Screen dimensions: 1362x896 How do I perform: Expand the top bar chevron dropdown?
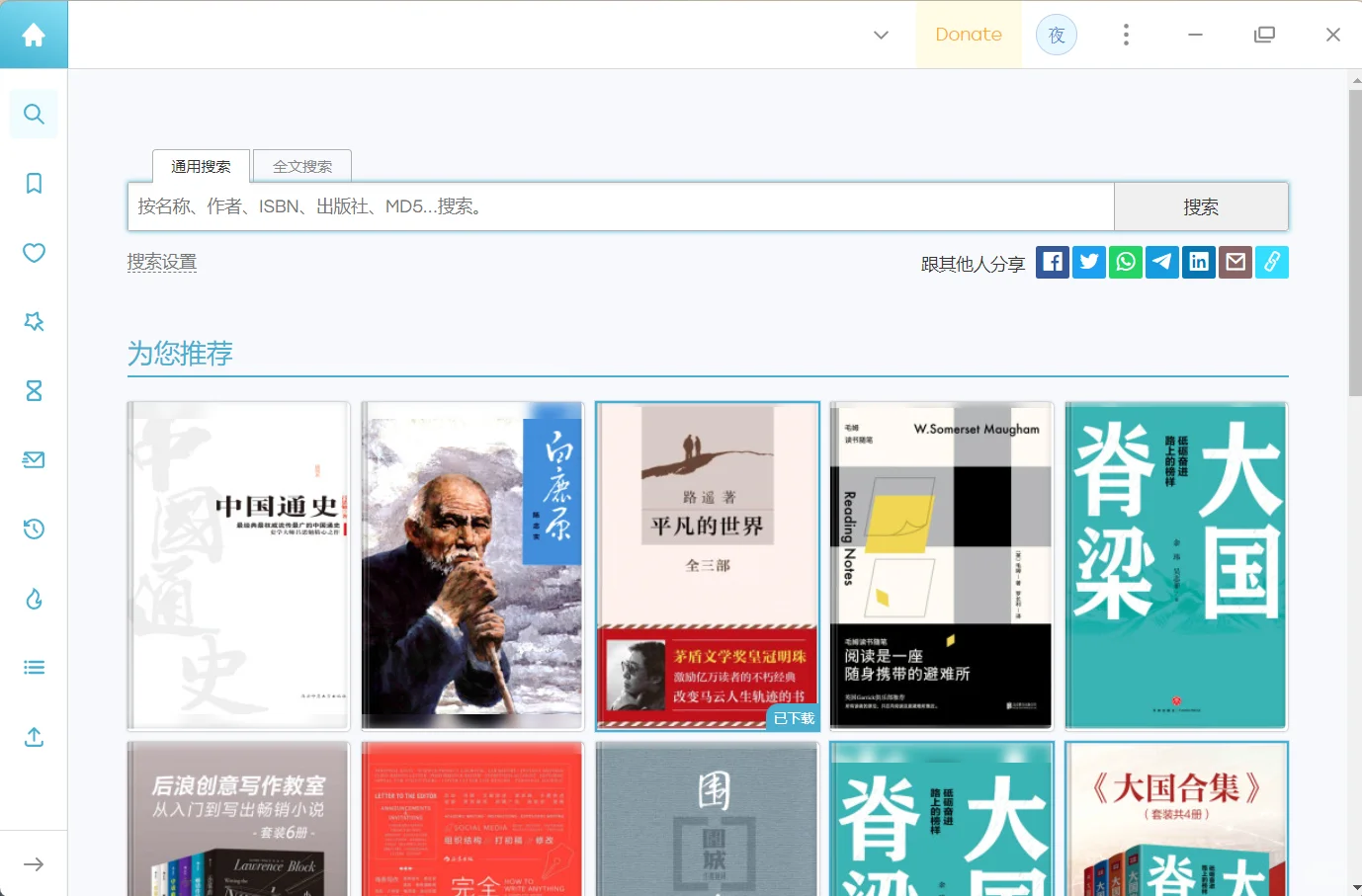pyautogui.click(x=881, y=35)
